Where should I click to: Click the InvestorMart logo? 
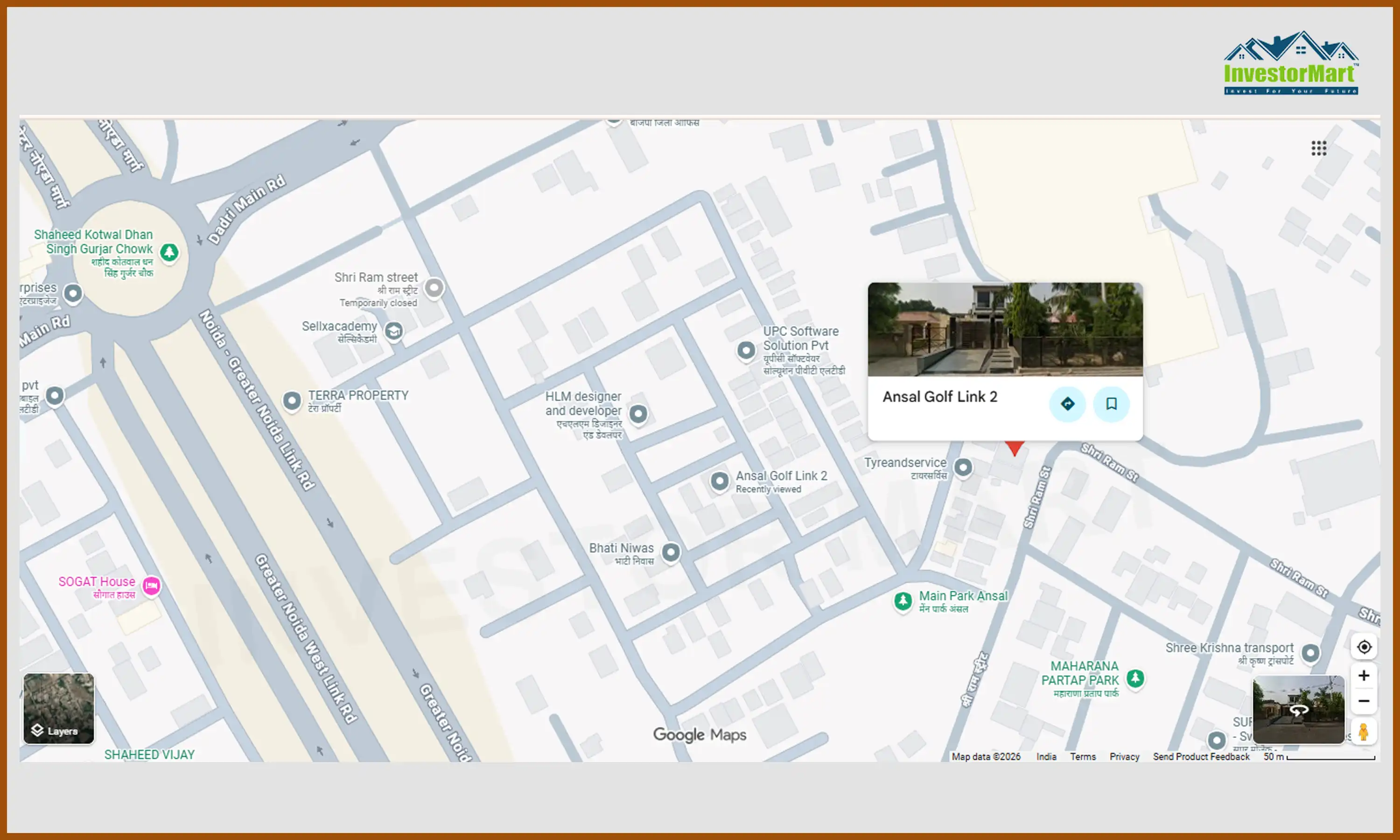pos(1290,63)
